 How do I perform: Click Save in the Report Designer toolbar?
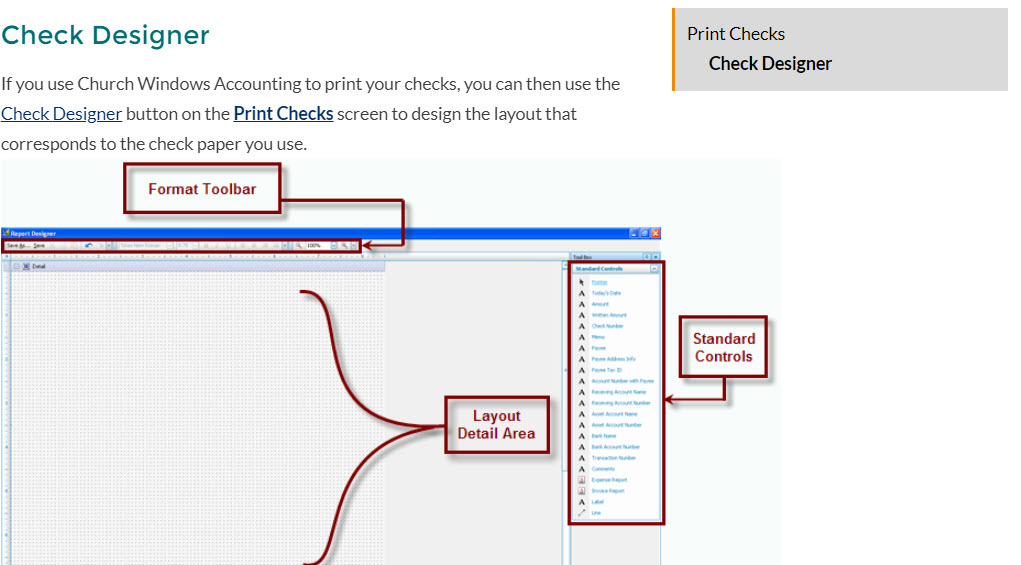coord(39,246)
